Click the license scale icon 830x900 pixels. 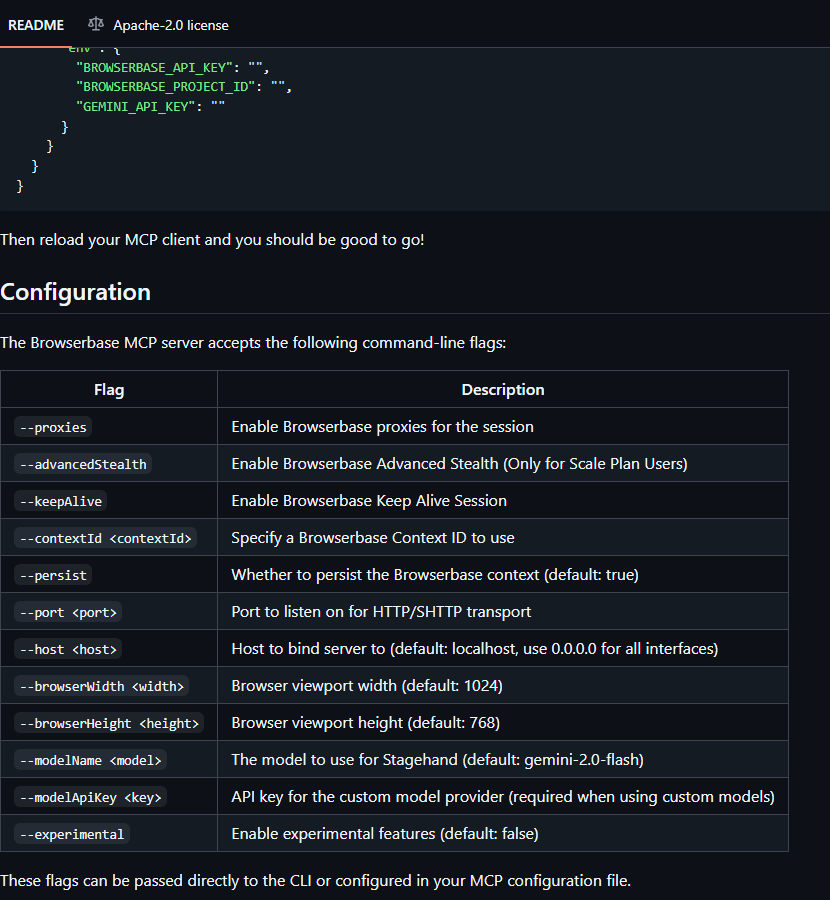pyautogui.click(x=96, y=24)
